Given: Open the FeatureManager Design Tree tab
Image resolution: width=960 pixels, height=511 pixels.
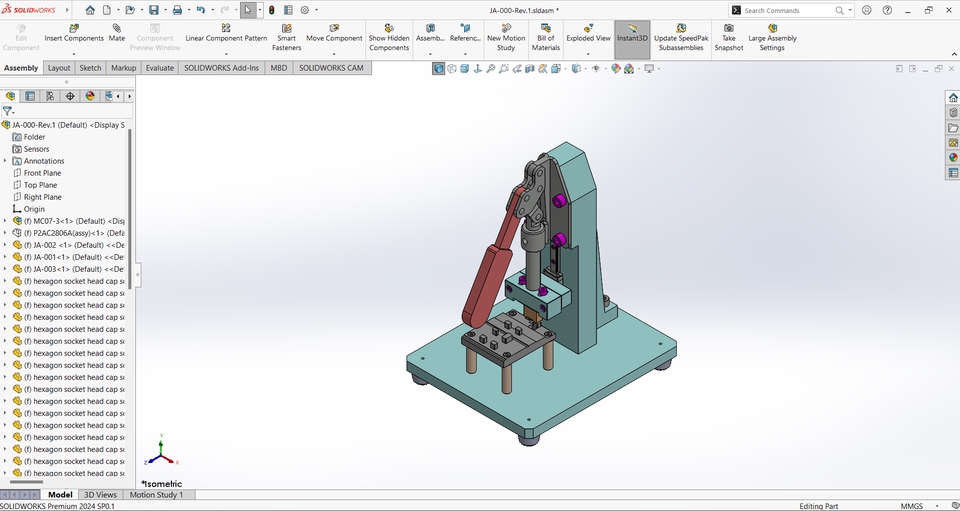Looking at the screenshot, I should [x=10, y=96].
